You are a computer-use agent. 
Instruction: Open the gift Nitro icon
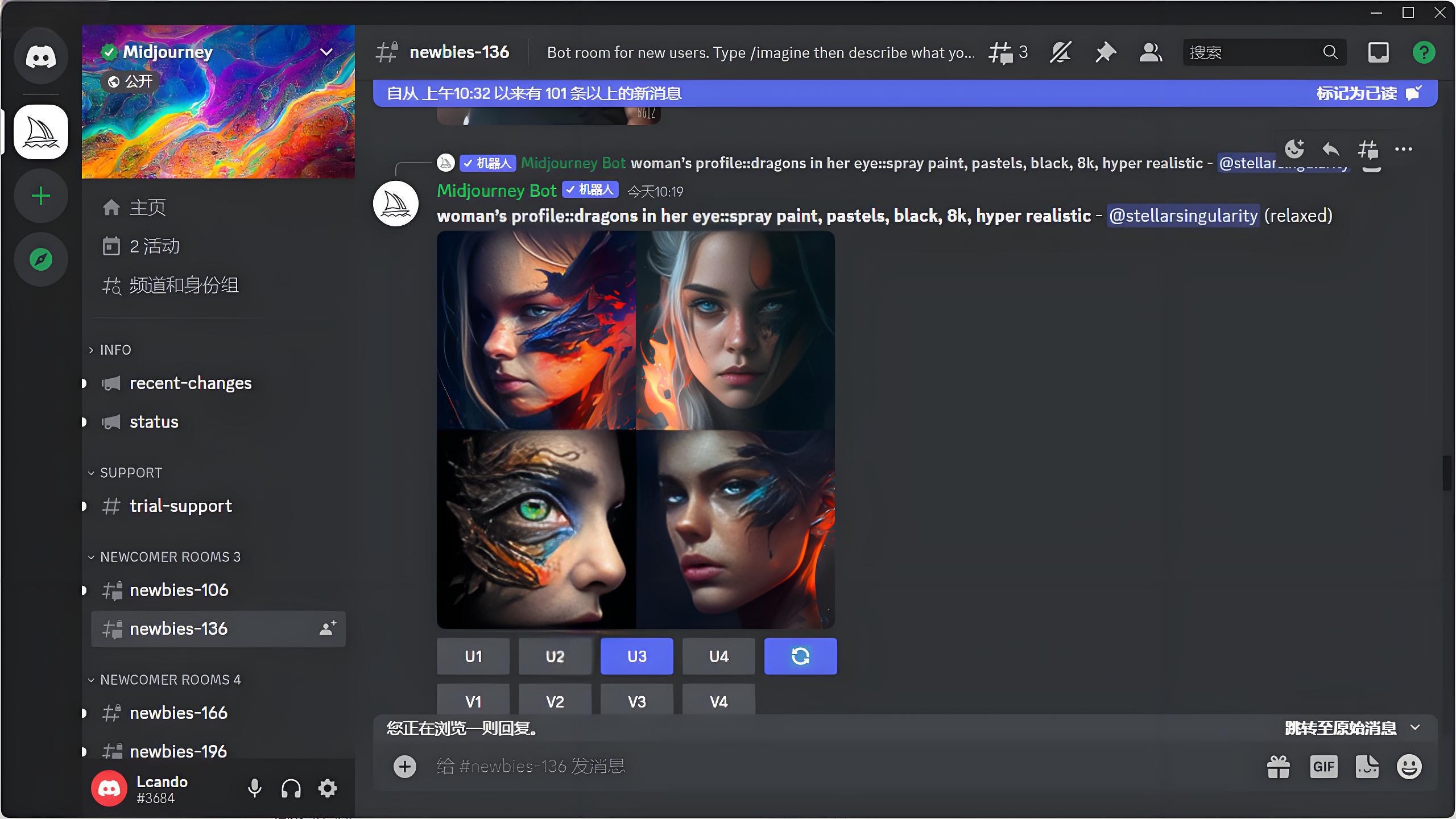1278,767
